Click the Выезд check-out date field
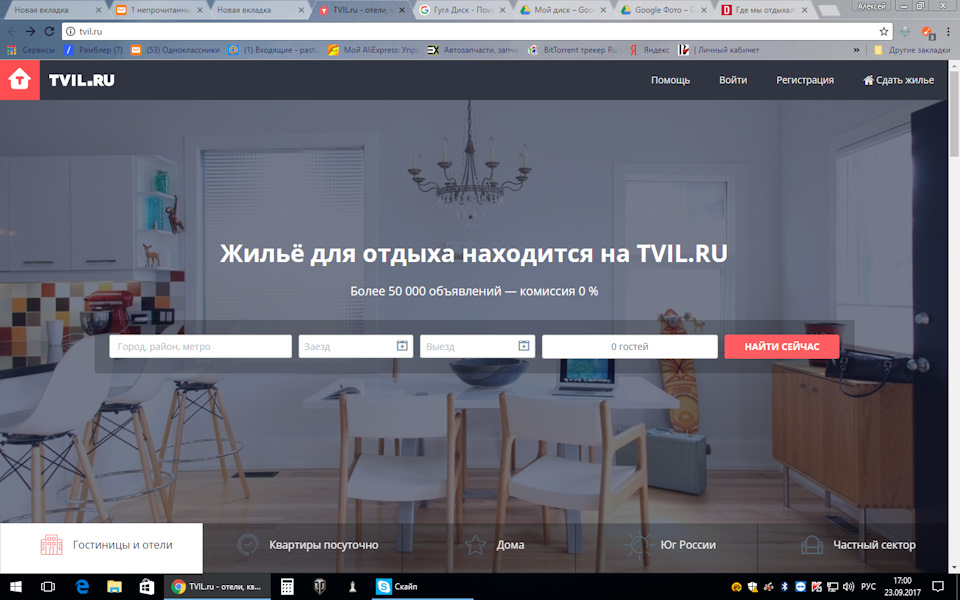This screenshot has height=600, width=960. tap(478, 347)
